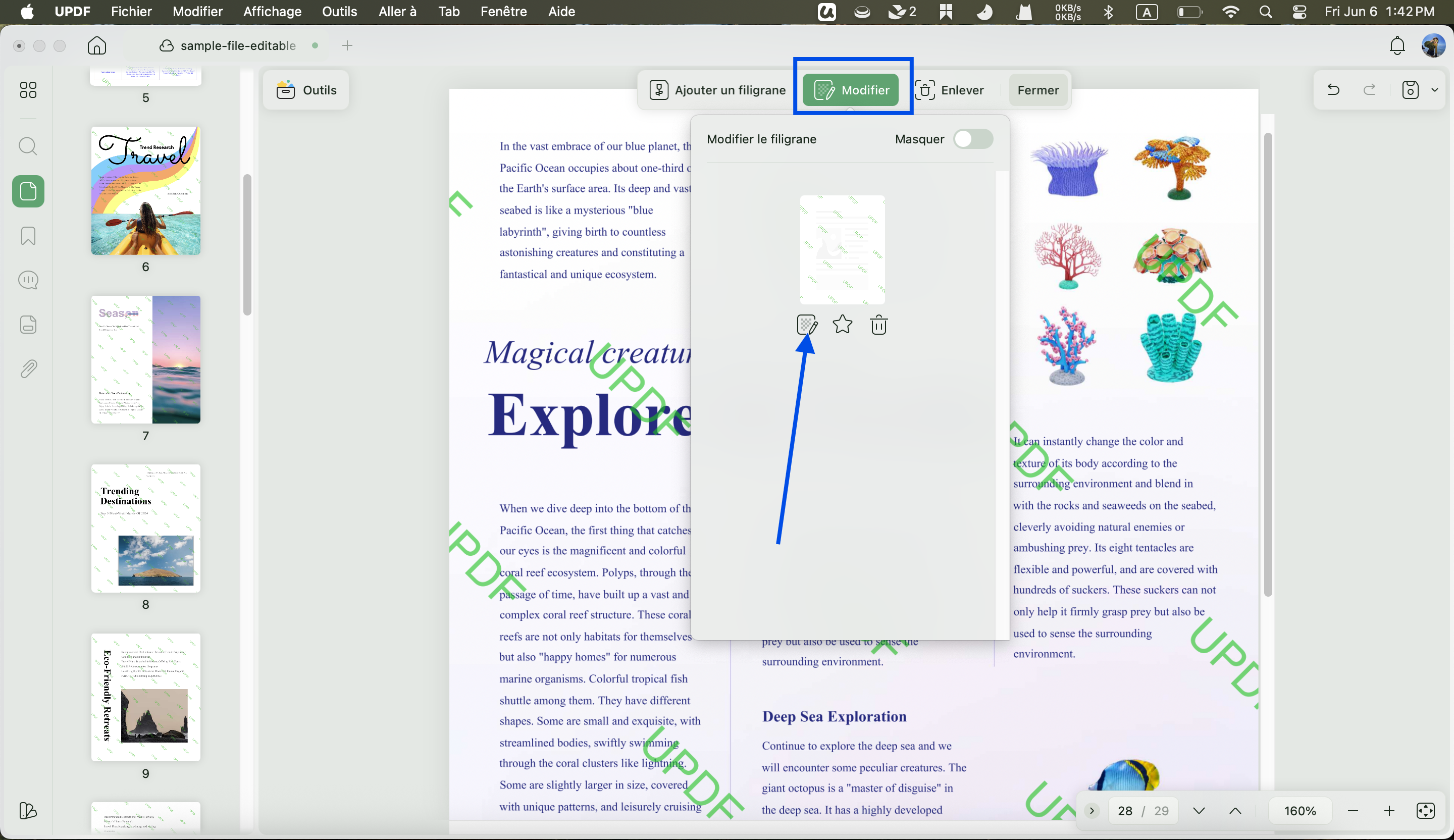Open the search icon in sidebar
1454x840 pixels.
tap(28, 146)
